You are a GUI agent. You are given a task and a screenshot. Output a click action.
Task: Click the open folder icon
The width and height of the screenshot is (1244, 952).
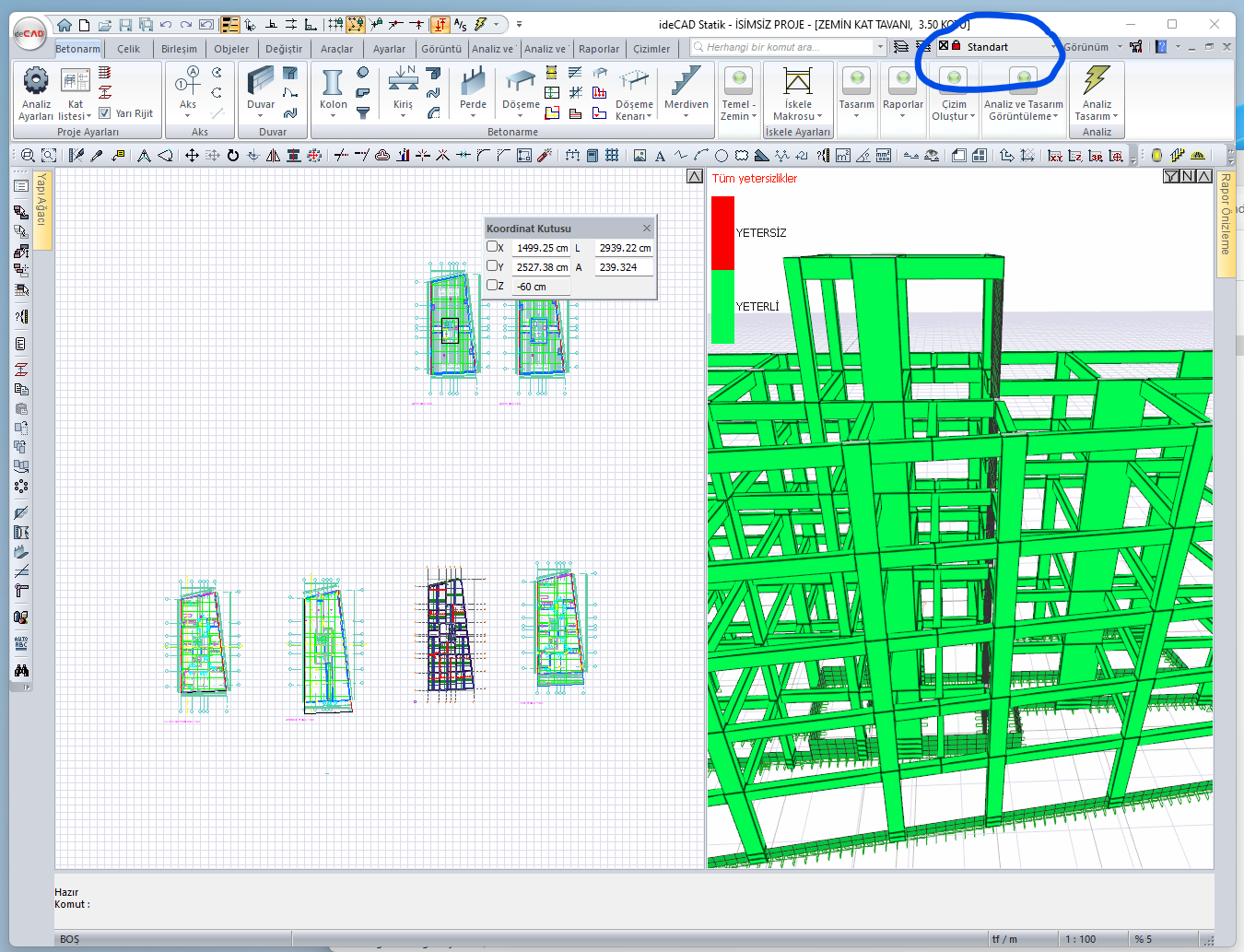click(105, 25)
